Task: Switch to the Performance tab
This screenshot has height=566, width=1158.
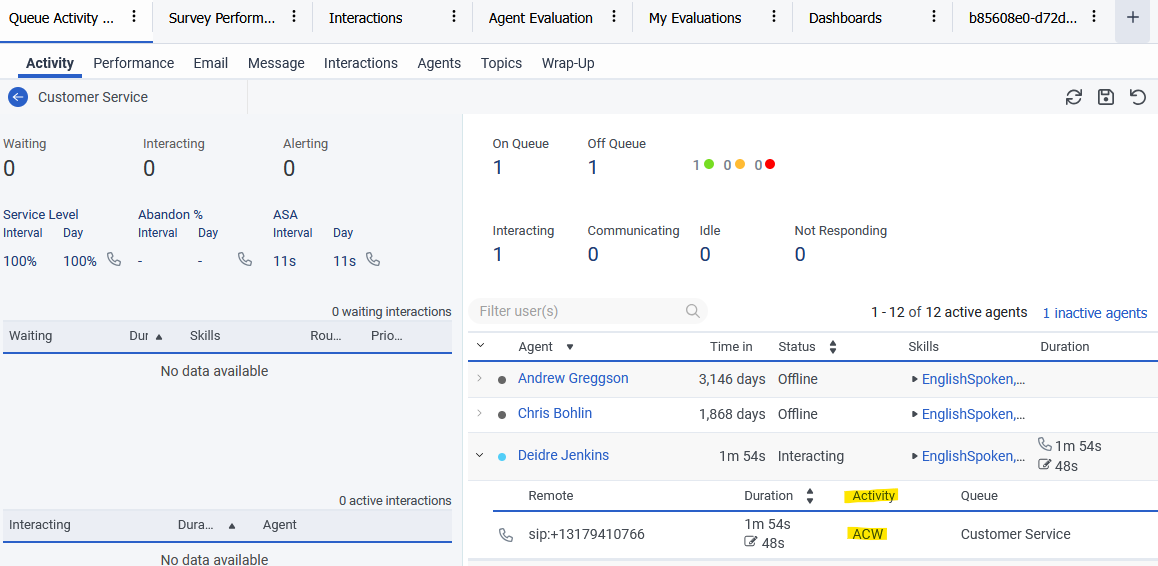Action: [133, 63]
